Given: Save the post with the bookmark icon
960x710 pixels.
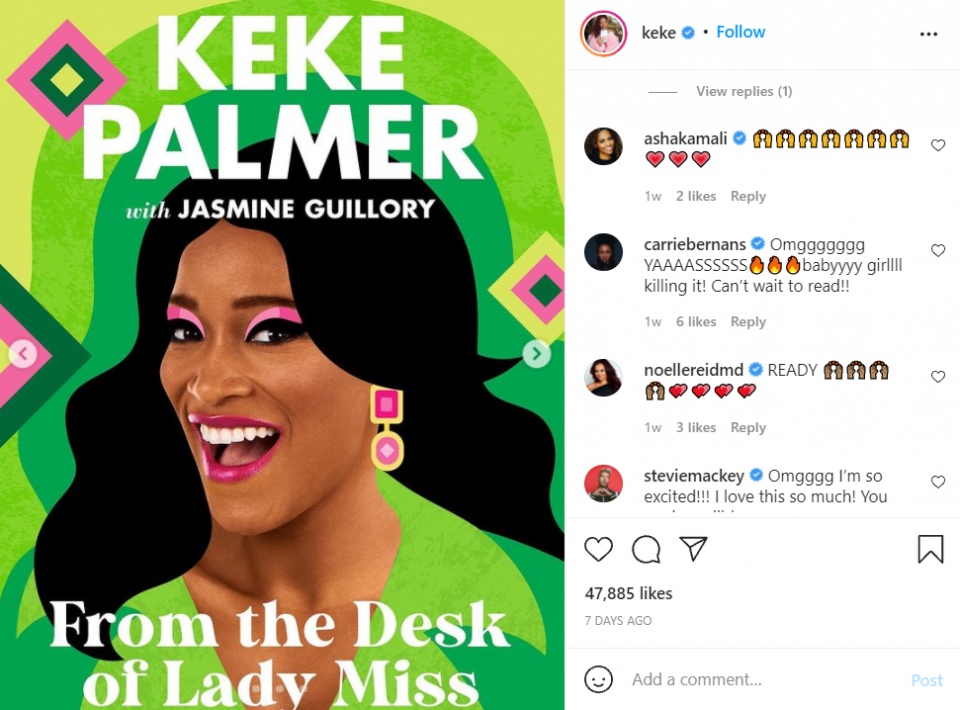Looking at the screenshot, I should click(930, 549).
